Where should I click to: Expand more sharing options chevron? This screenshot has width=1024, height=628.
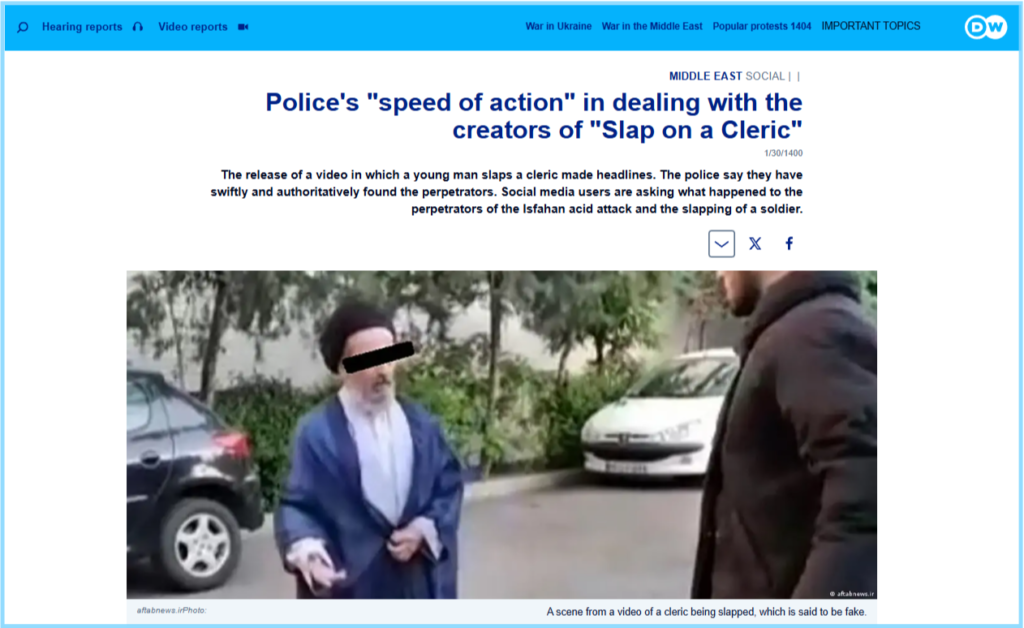click(x=722, y=244)
